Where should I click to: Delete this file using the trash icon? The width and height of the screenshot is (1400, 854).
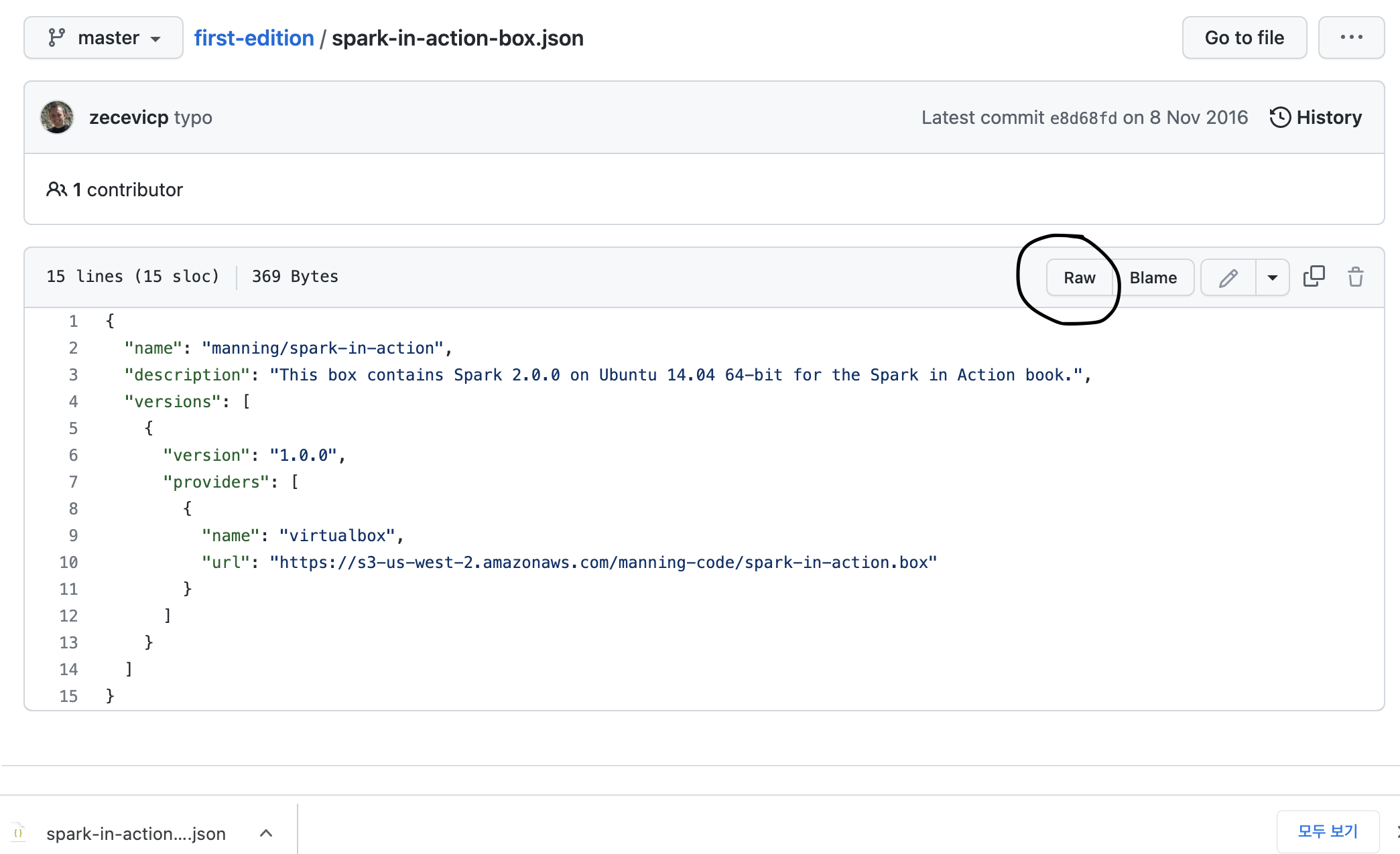[x=1355, y=277]
